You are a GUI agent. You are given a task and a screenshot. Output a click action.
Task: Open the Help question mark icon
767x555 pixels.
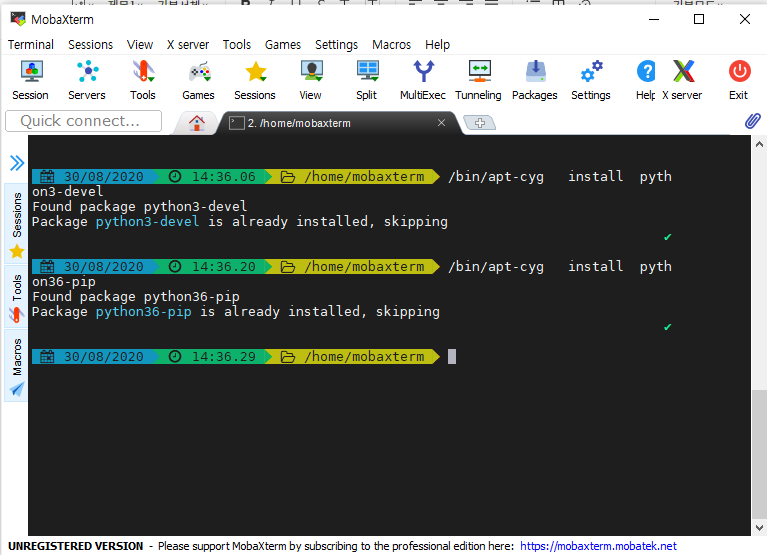pyautogui.click(x=646, y=80)
